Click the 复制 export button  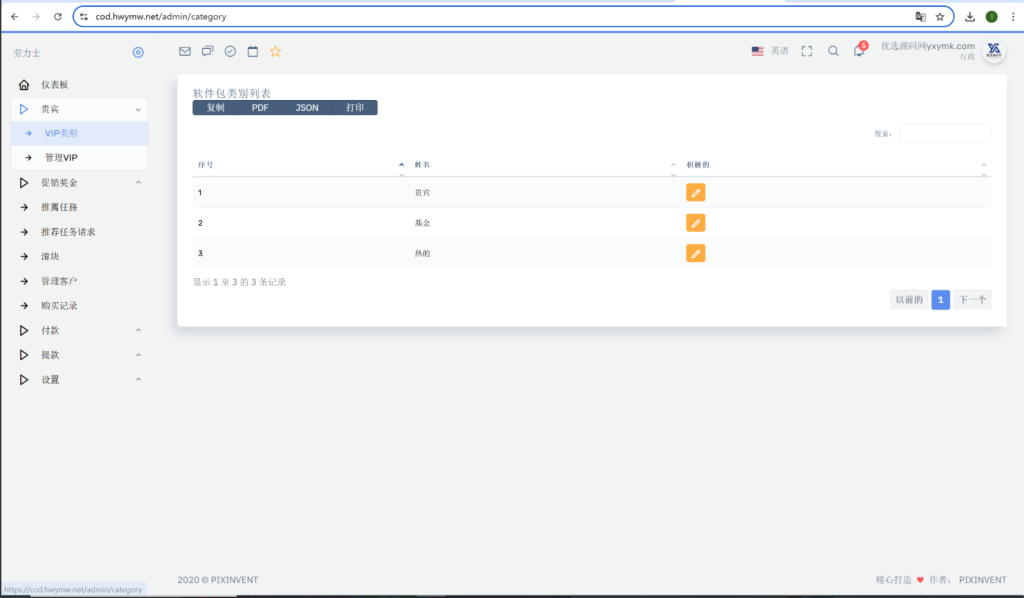pyautogui.click(x=216, y=108)
